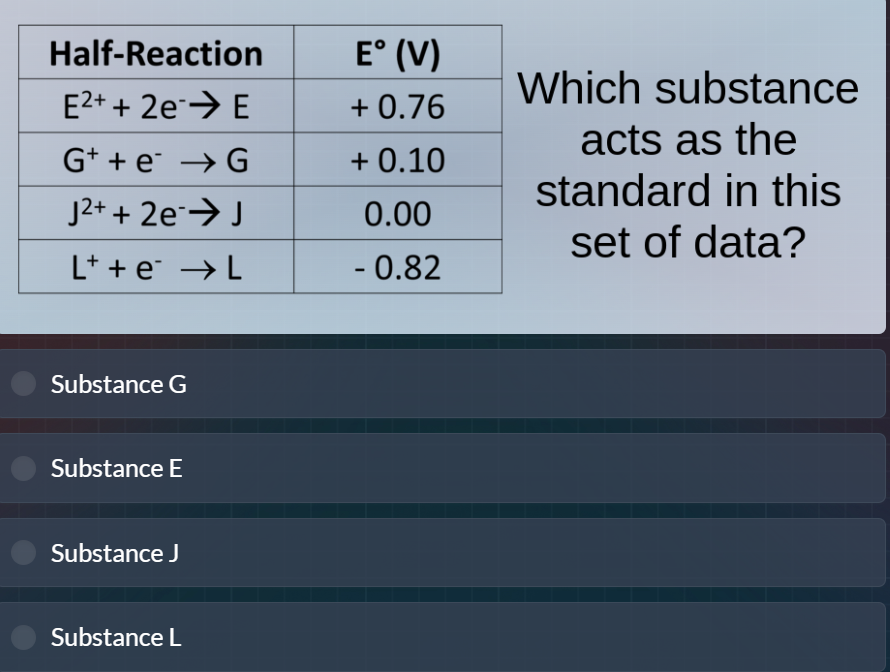
Task: Click the half-reaction L⁺ + e⁻ → L
Action: [154, 268]
